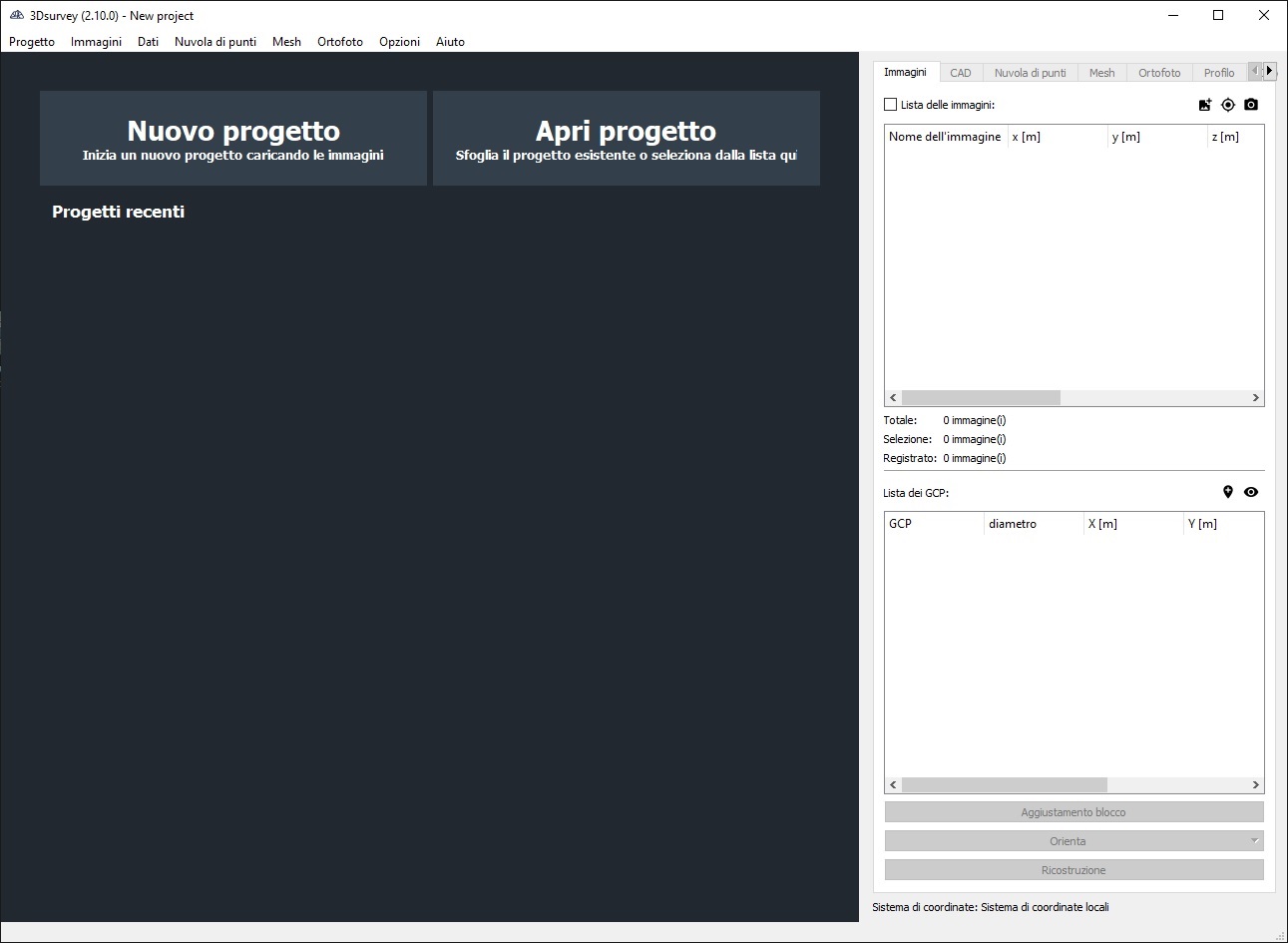Switch to the Ortofoto tab
1288x943 pixels.
click(1159, 73)
